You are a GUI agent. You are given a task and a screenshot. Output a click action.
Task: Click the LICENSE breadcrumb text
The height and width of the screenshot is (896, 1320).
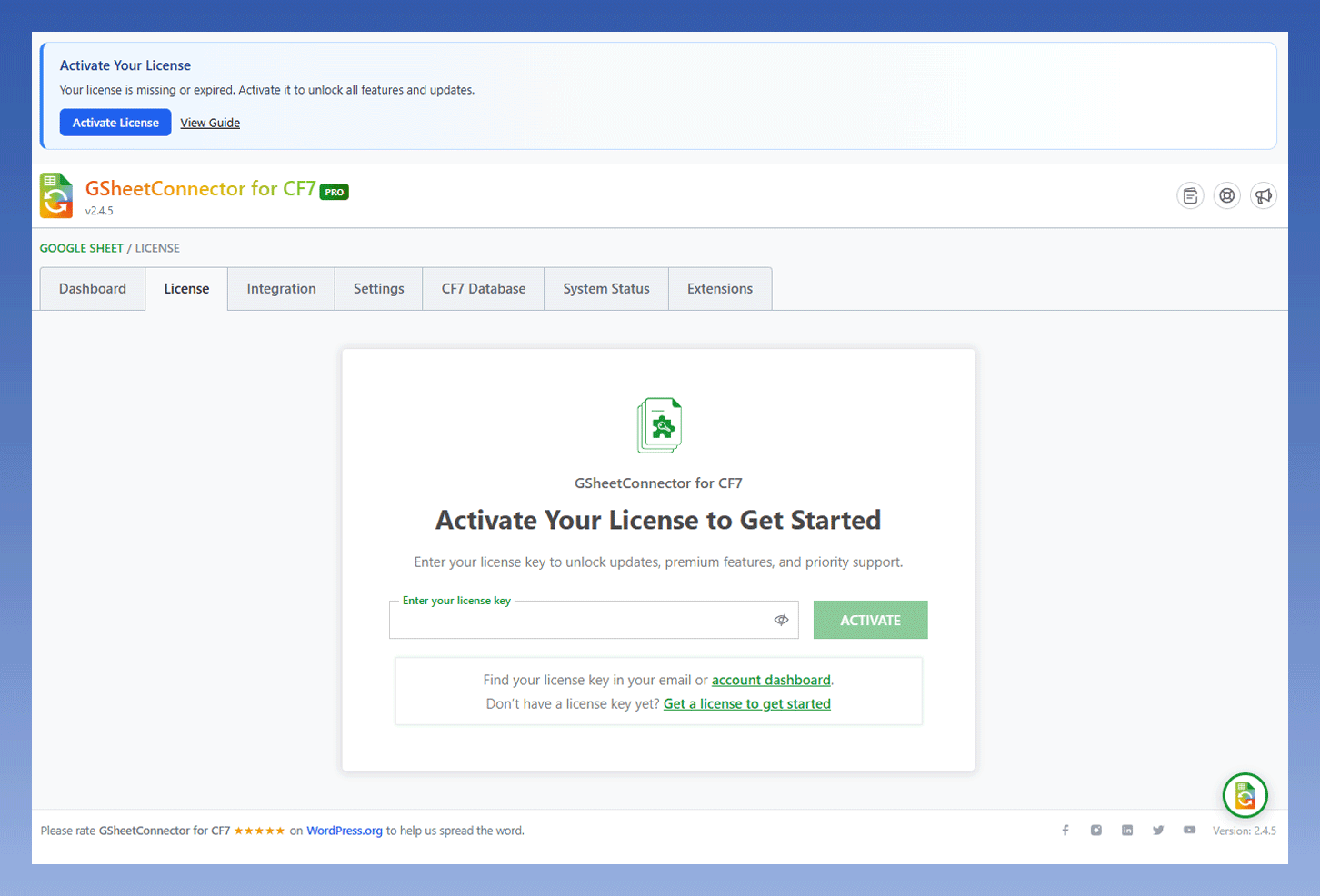[157, 248]
